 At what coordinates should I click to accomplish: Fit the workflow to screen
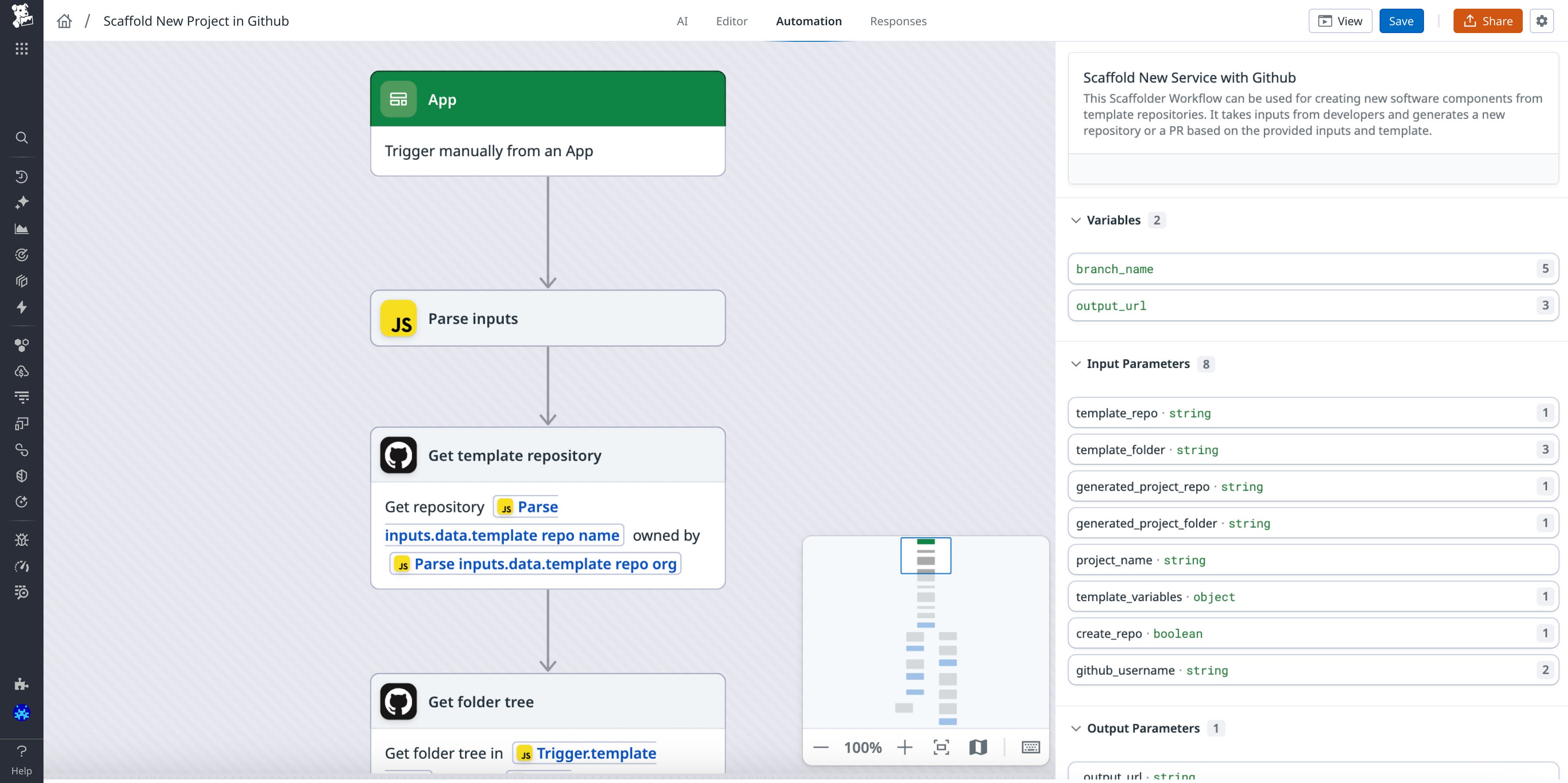pyautogui.click(x=941, y=747)
